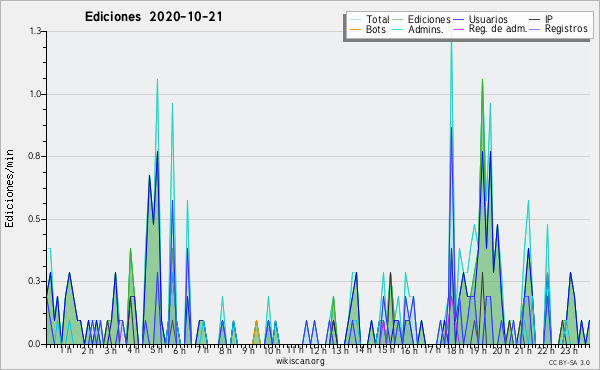Click the 5 h x-axis label
The image size is (600, 370).
[x=156, y=350]
